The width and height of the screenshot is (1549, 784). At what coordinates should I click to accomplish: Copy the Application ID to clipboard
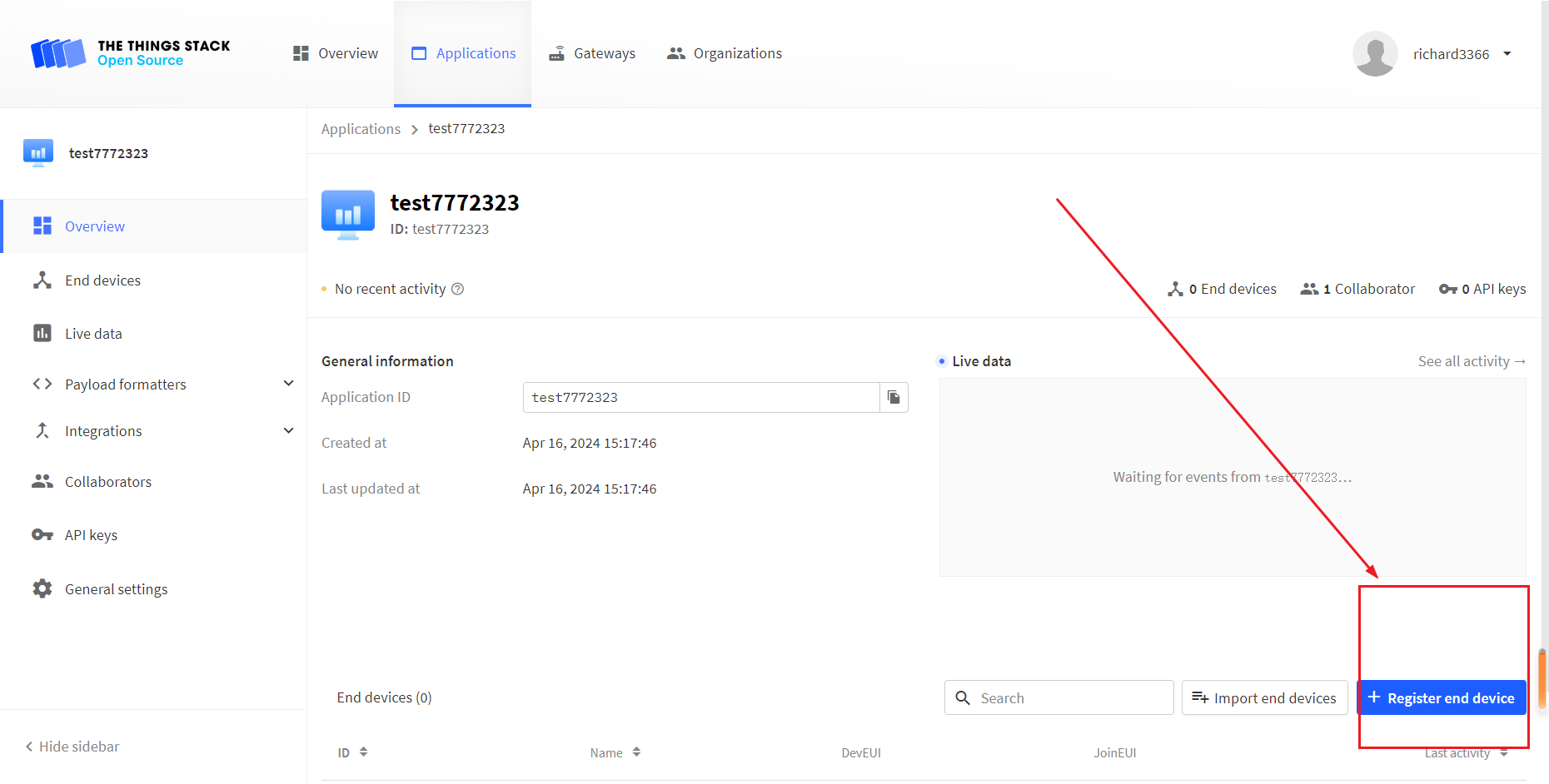[x=894, y=397]
